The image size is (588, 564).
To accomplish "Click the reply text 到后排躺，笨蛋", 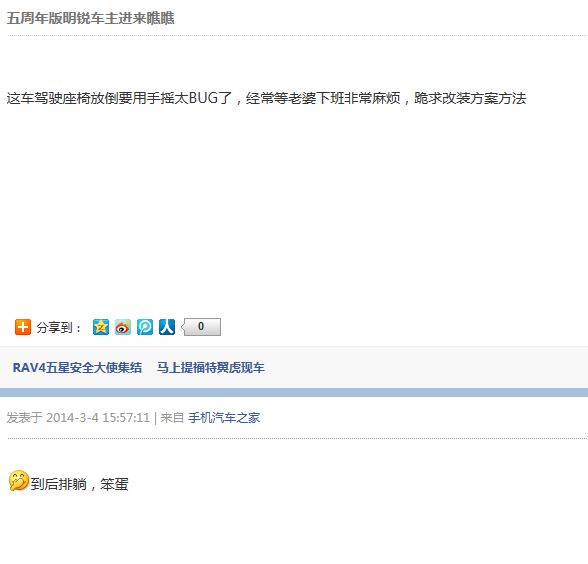I will (x=79, y=484).
